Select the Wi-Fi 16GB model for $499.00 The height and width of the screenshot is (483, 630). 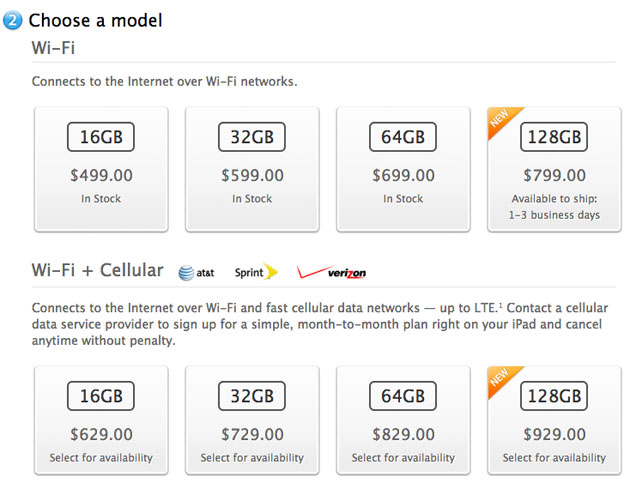coord(101,169)
